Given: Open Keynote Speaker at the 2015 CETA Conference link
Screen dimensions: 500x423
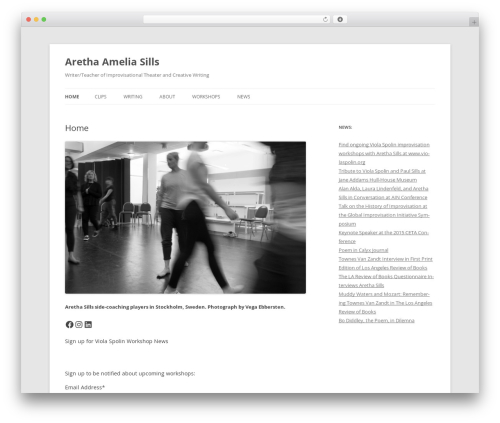Looking at the screenshot, I should [x=384, y=237].
